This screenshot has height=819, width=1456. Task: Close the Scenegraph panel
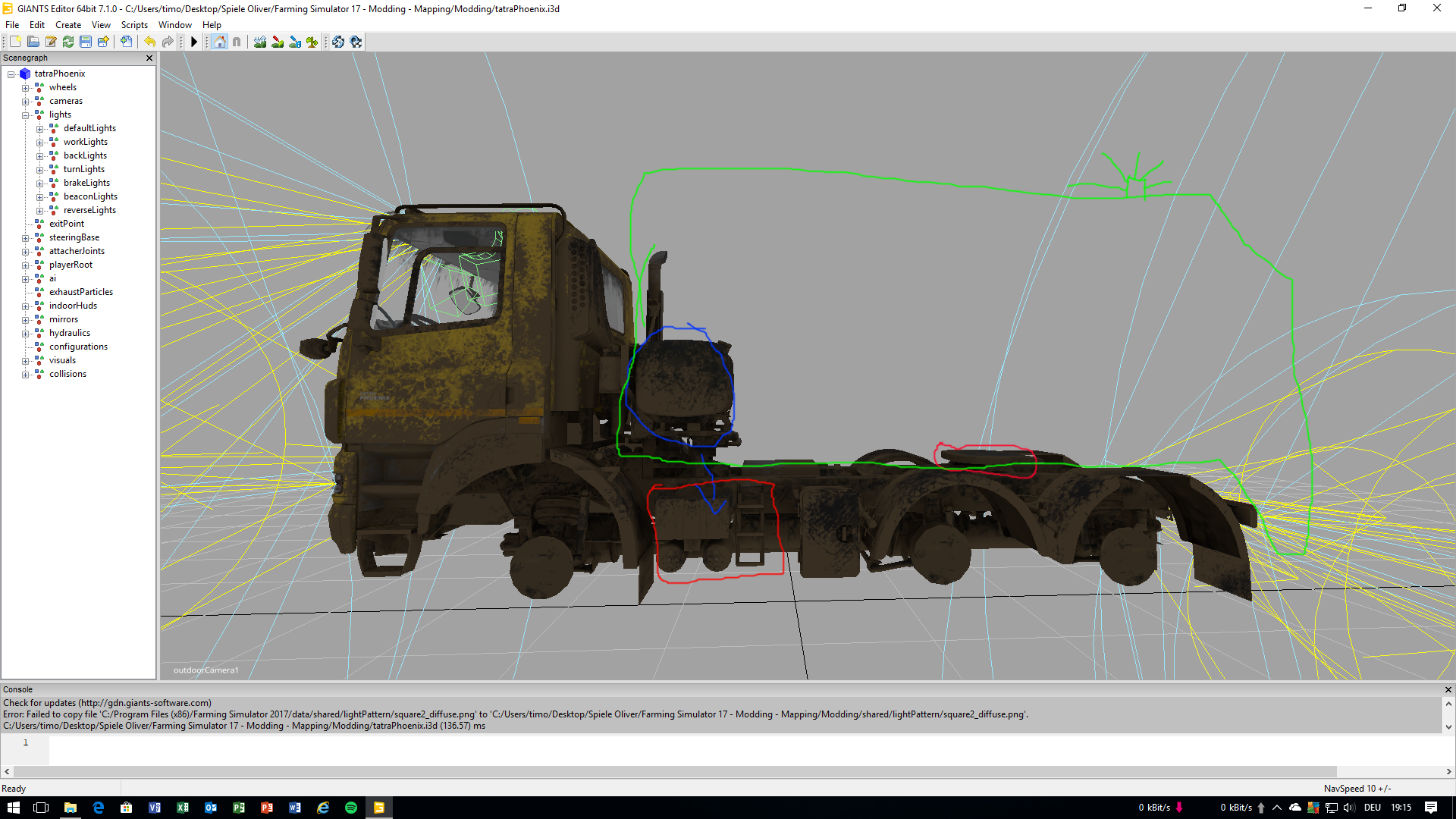click(149, 58)
